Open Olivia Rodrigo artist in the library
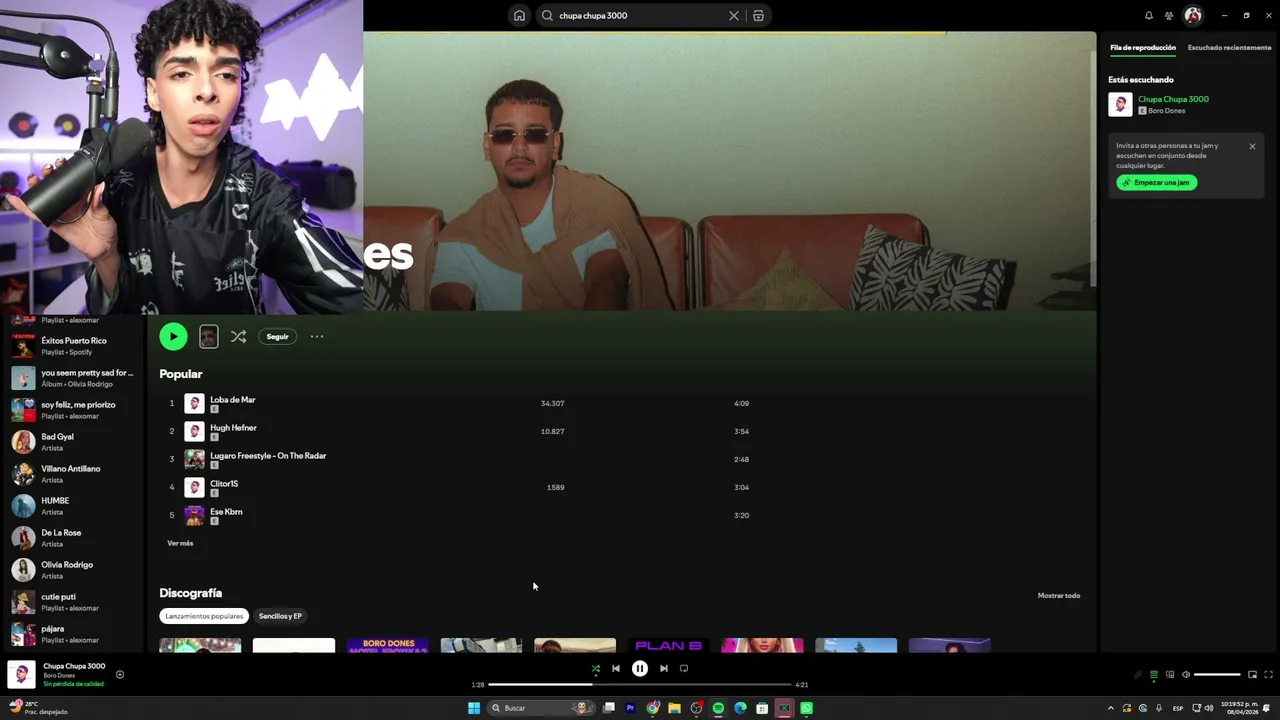Image resolution: width=1280 pixels, height=720 pixels. 72,570
